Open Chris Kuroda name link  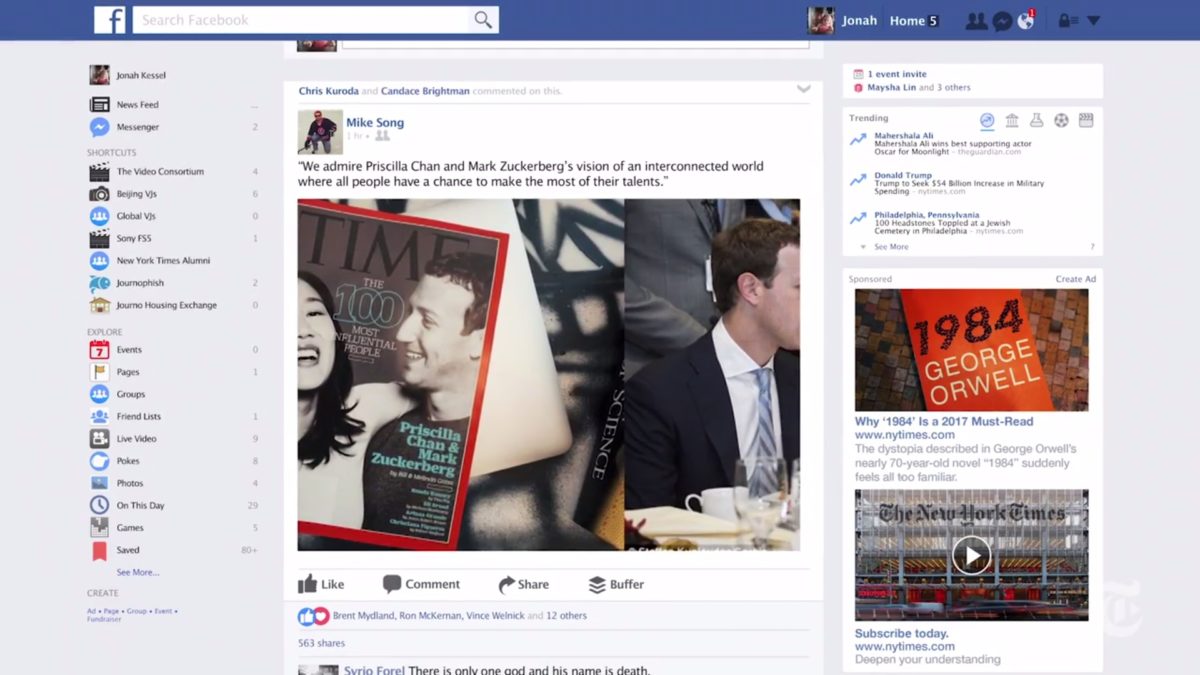[x=328, y=91]
